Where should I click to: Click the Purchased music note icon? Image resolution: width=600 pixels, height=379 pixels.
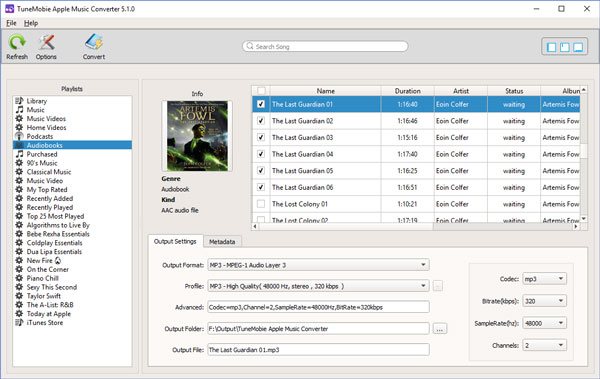19,154
